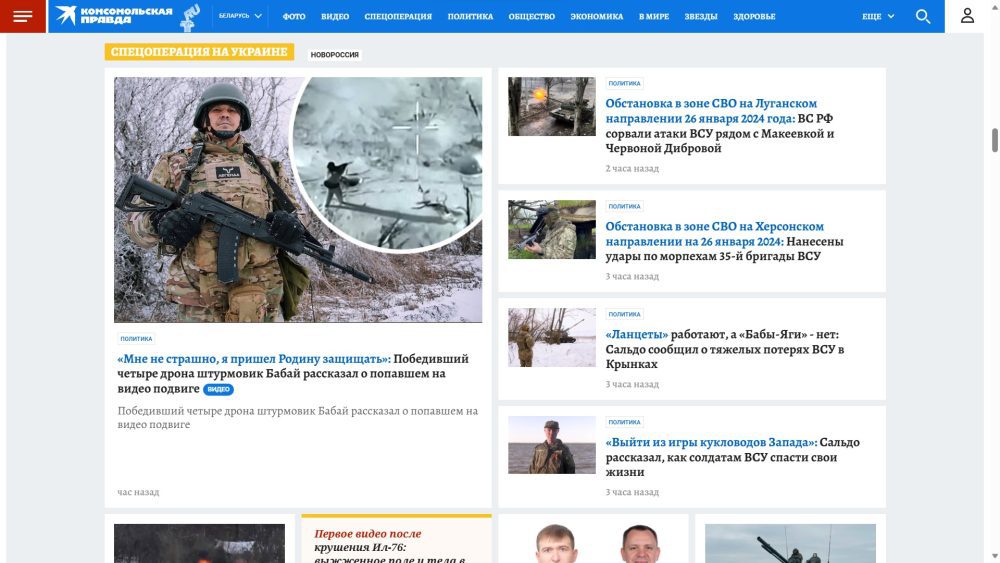Open the СПЕЦОПЕРАЦИЯ menu section
This screenshot has width=1000, height=563.
(398, 17)
